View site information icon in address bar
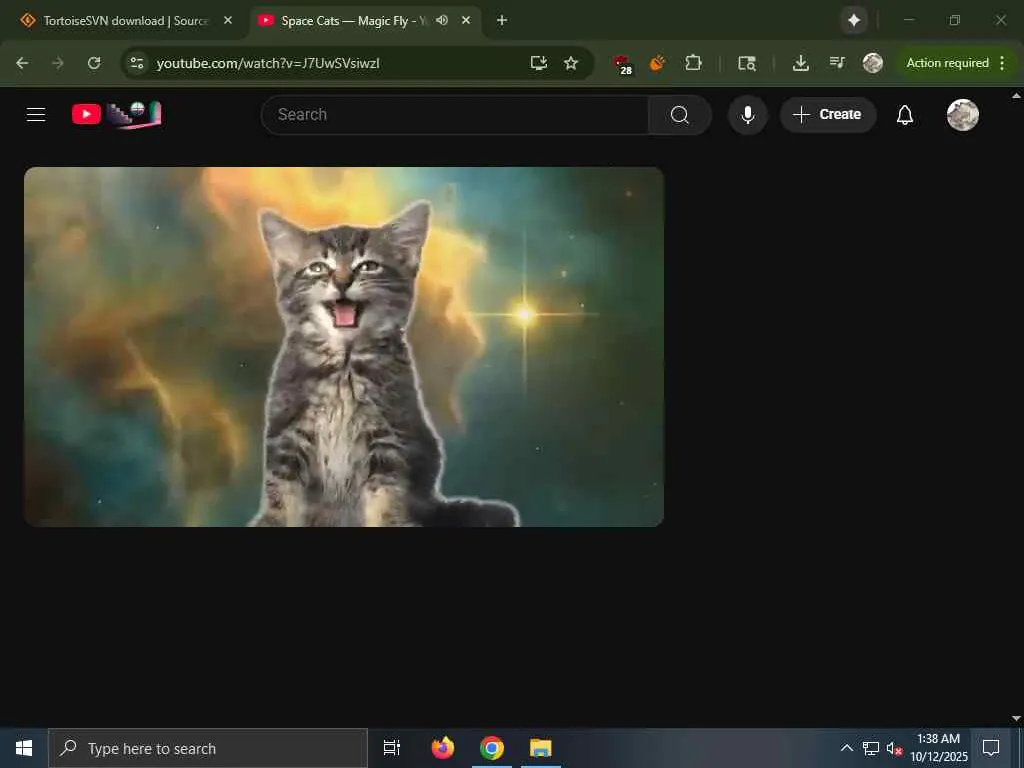 click(x=136, y=63)
